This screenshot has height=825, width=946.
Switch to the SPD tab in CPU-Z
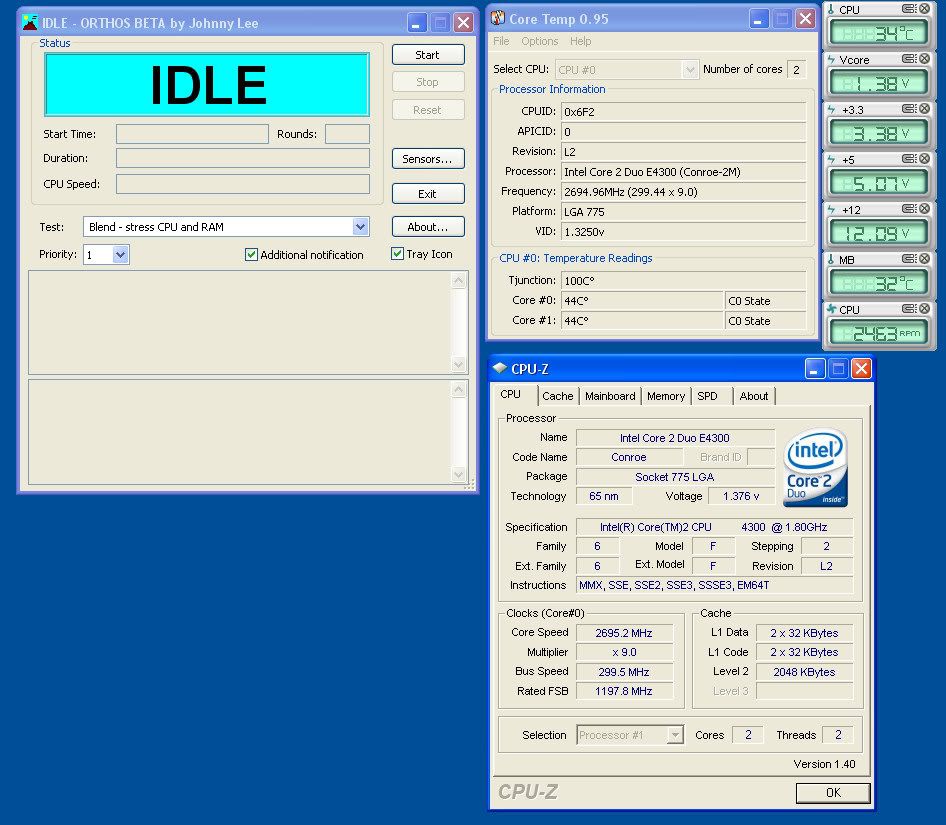(x=707, y=396)
